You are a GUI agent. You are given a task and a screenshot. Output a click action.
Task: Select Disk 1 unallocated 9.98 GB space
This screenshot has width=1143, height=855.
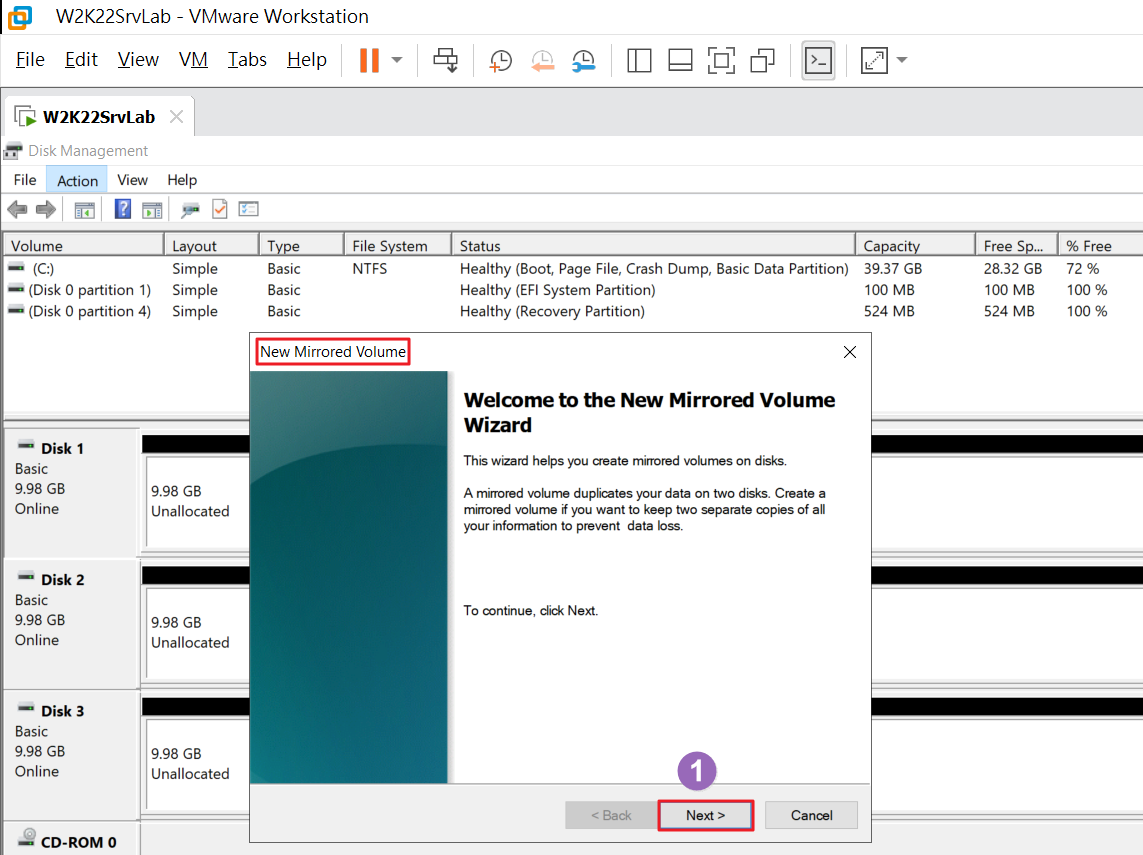(x=197, y=501)
